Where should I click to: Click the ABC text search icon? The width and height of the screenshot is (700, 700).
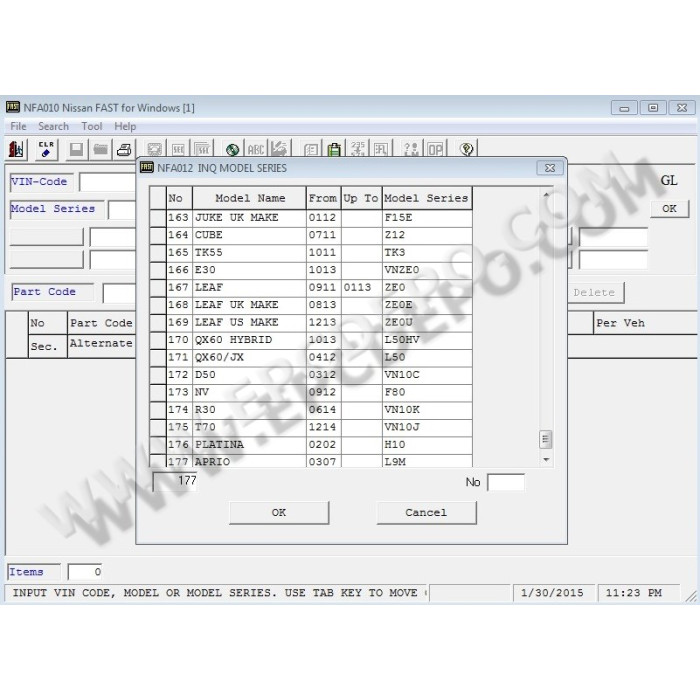coord(256,150)
